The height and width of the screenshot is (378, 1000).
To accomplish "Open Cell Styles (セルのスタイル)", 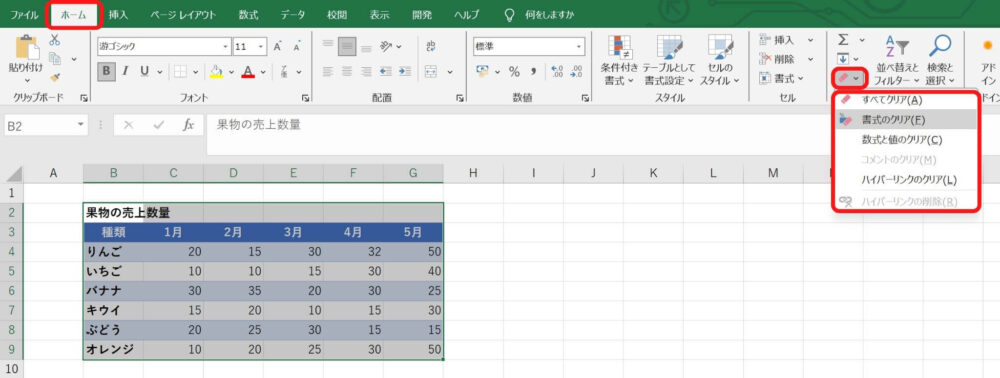I will pos(719,61).
